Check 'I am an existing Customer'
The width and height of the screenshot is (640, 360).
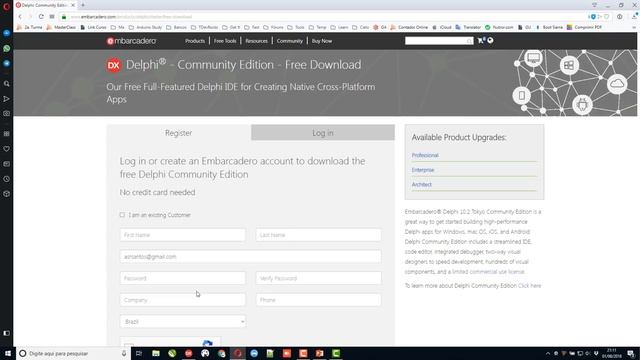[122, 215]
